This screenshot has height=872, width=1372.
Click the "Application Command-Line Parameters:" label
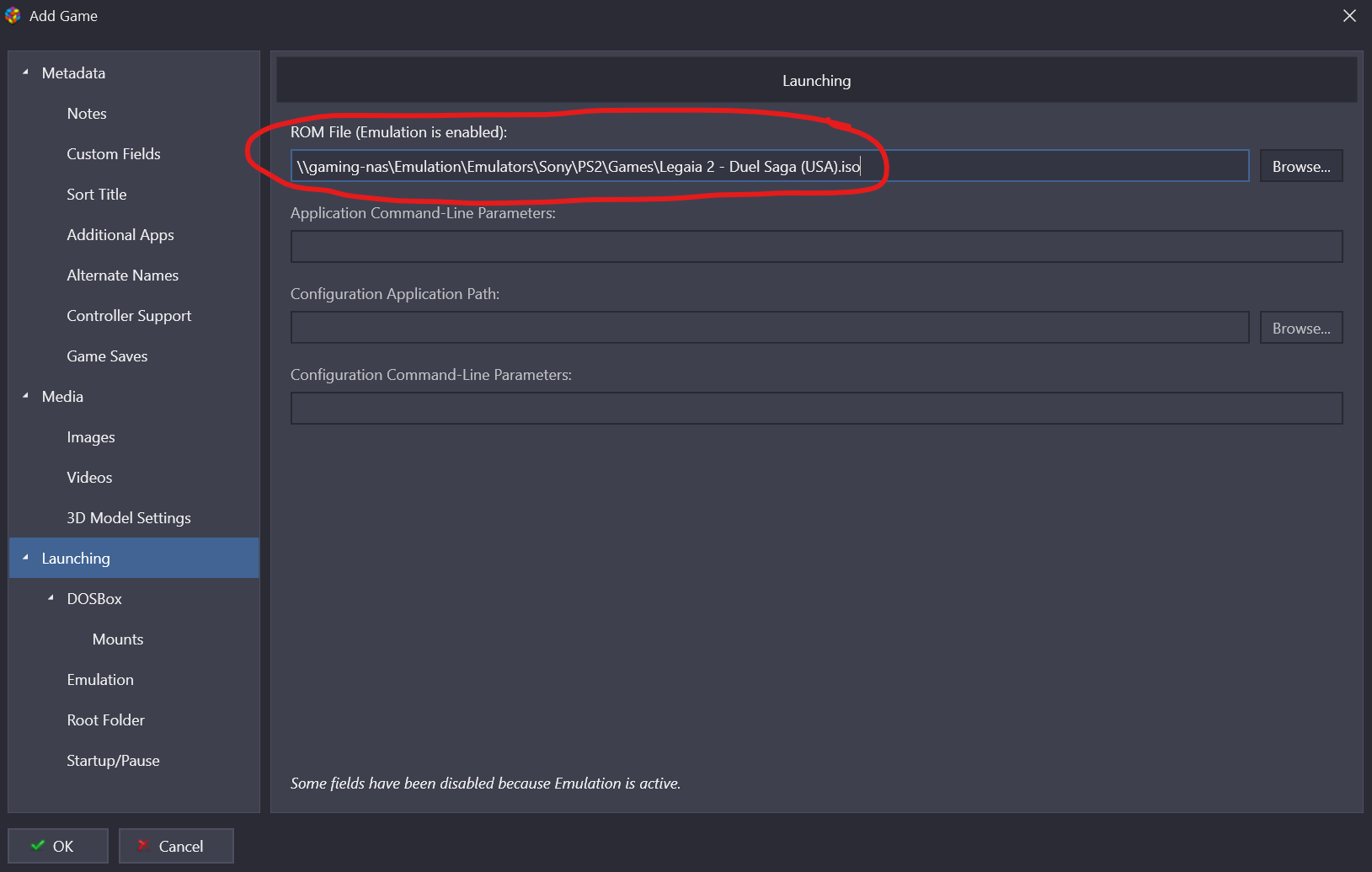423,213
